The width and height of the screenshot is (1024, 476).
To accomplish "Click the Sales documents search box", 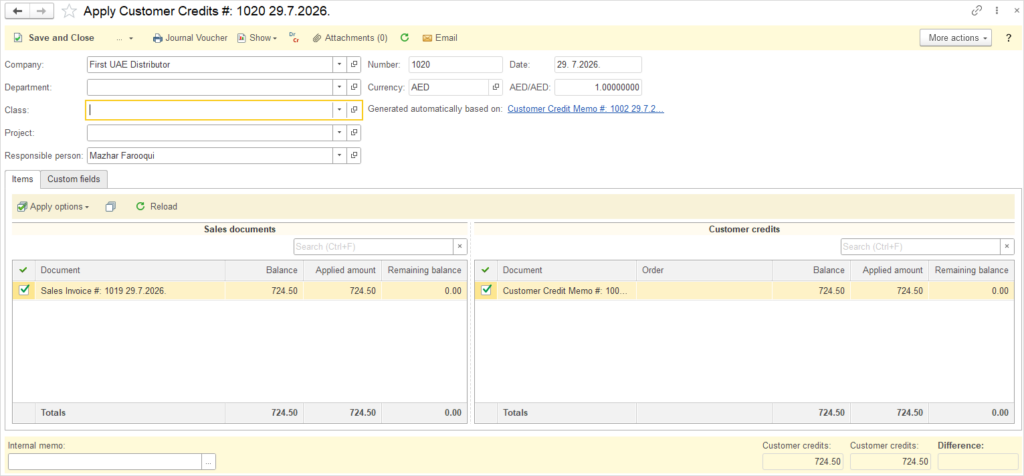I will coord(373,246).
